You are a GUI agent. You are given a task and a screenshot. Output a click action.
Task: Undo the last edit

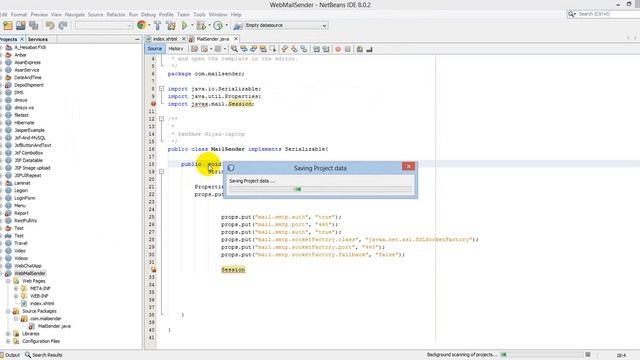click(x=50, y=25)
